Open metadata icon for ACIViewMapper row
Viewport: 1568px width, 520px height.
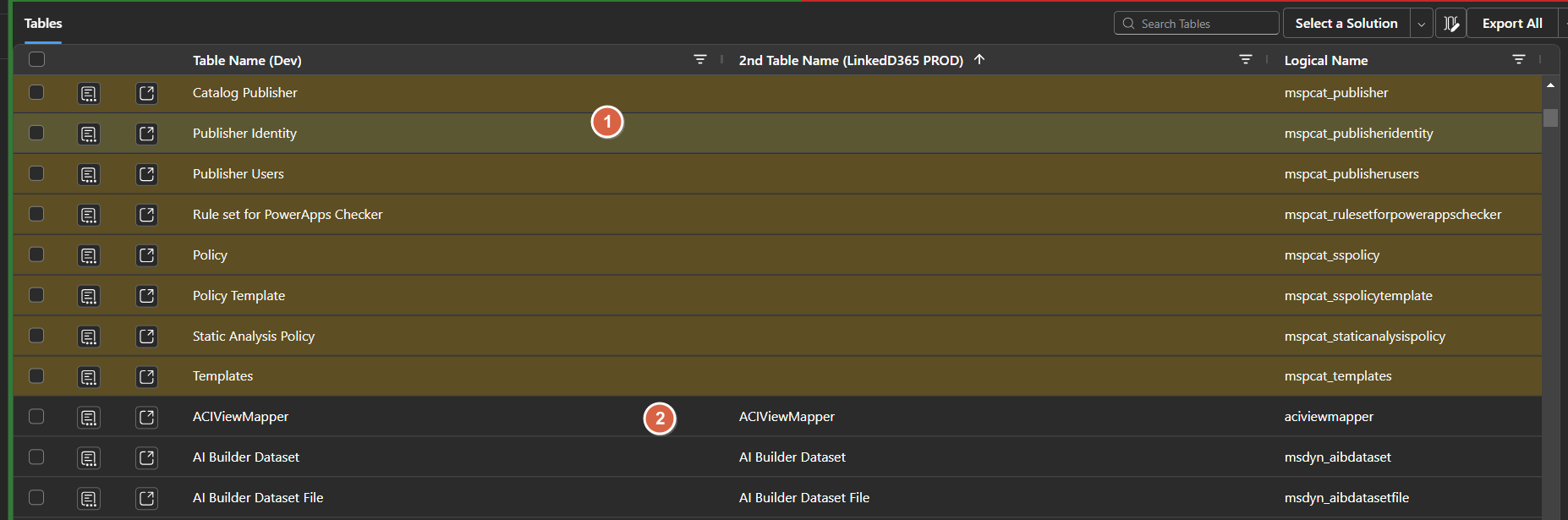pos(89,417)
